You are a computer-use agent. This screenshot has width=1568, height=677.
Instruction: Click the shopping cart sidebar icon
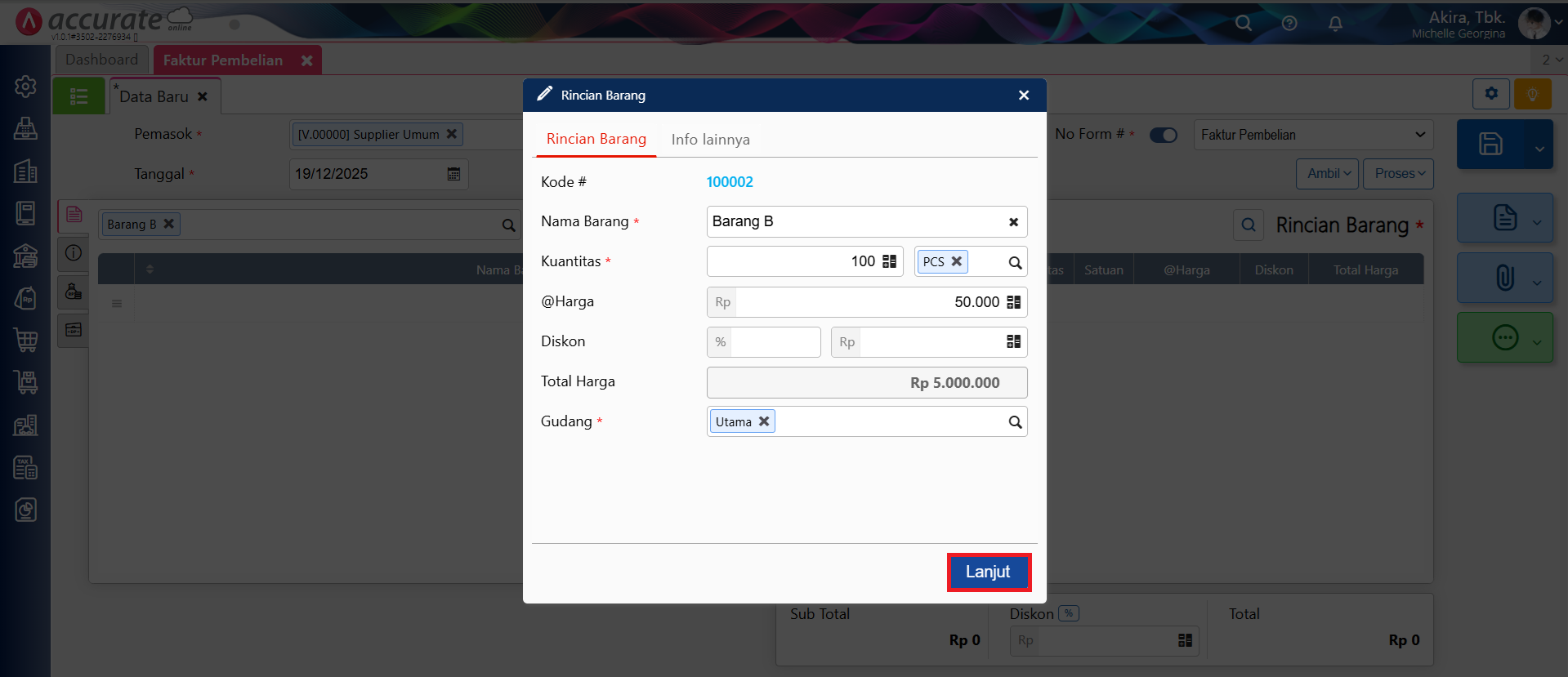click(x=25, y=340)
